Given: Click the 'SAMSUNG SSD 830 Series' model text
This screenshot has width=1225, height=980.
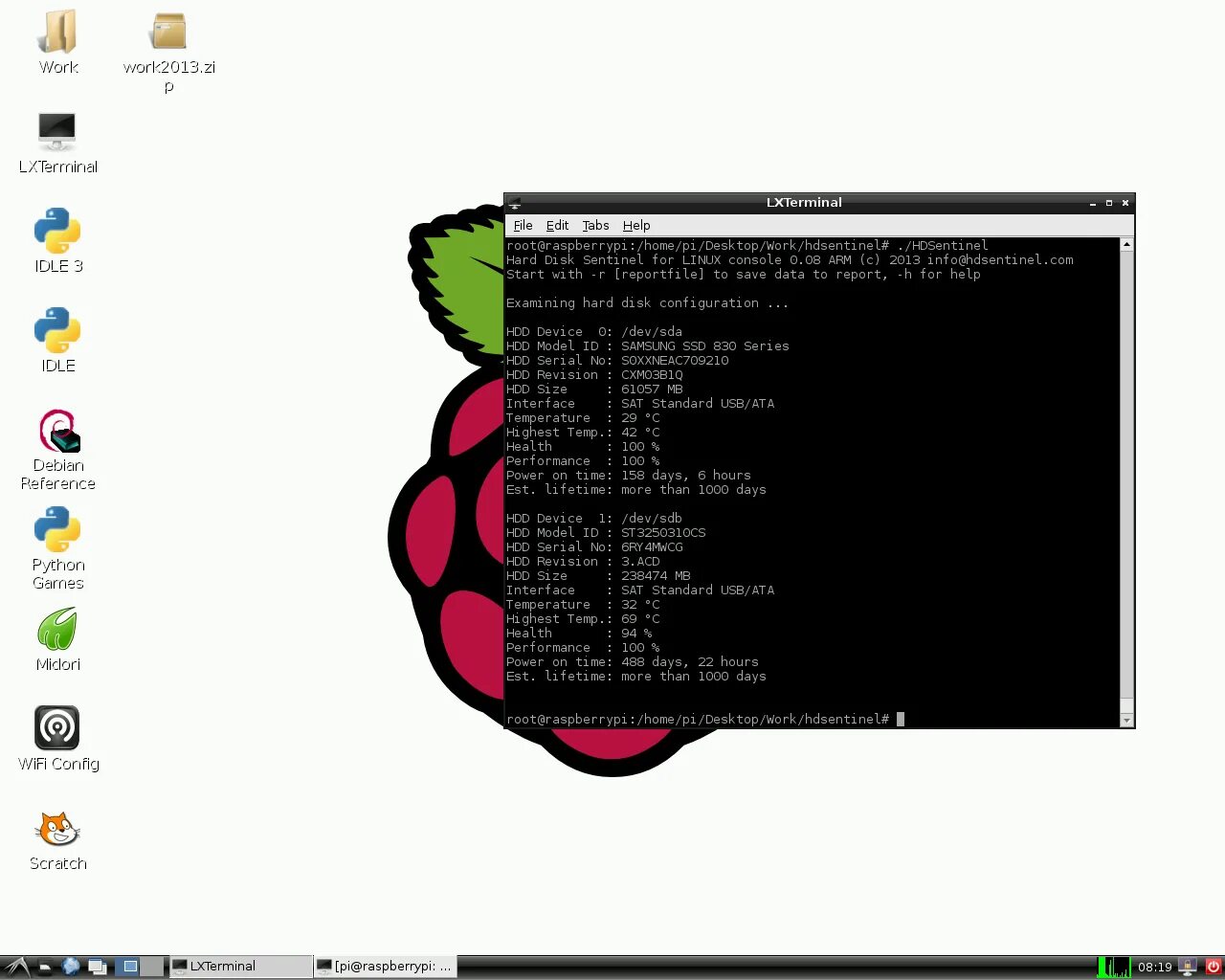Looking at the screenshot, I should (705, 345).
